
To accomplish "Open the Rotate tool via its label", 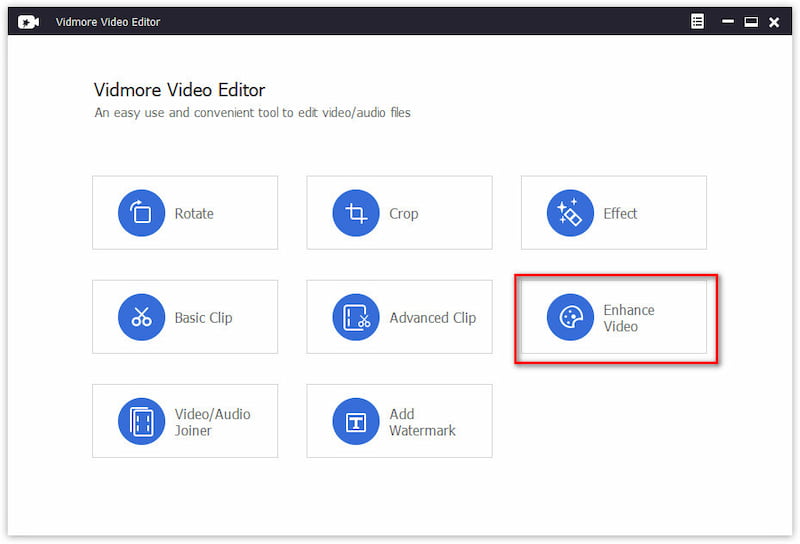I will pos(194,213).
